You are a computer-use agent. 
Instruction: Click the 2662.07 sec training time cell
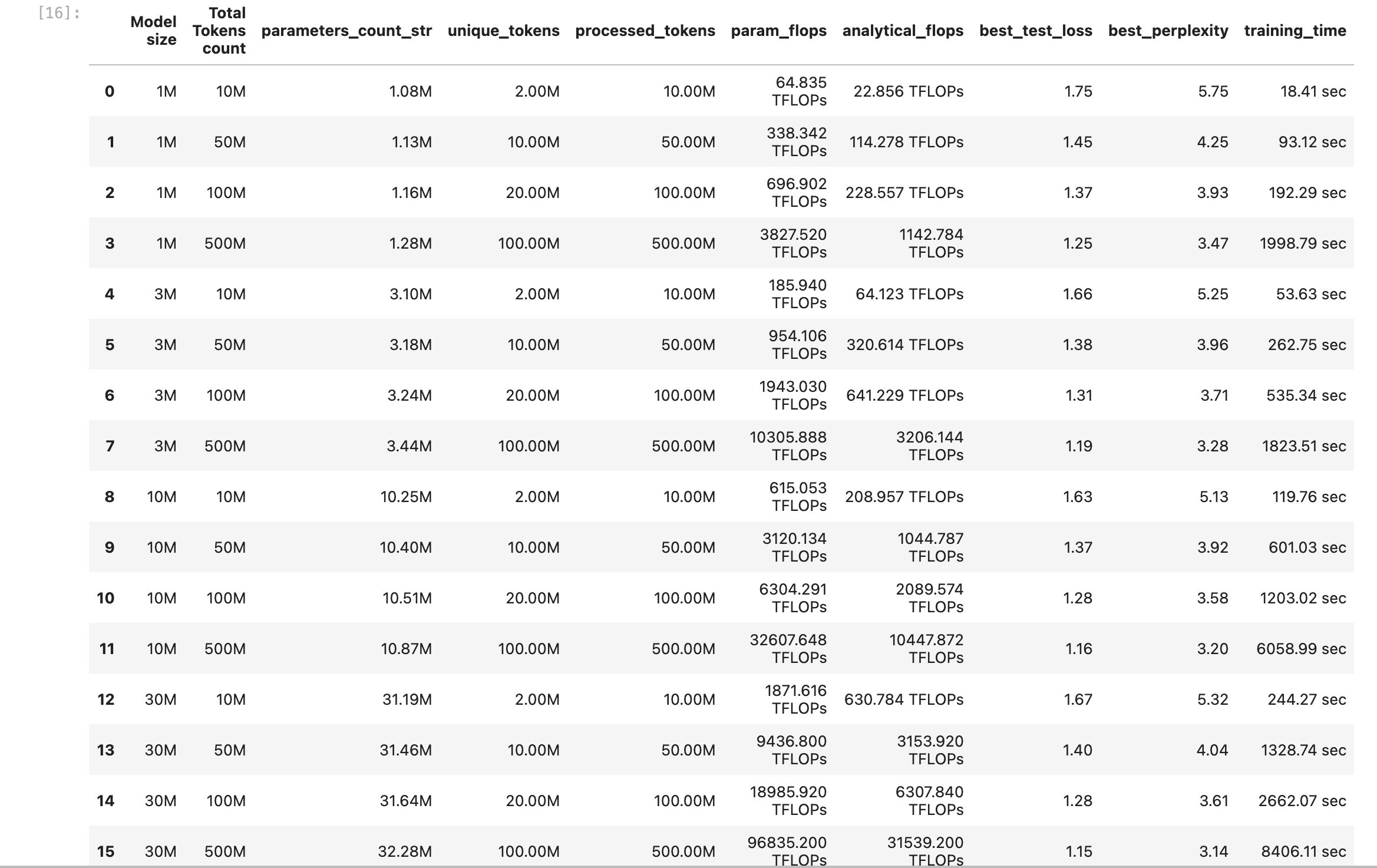coord(1302,801)
